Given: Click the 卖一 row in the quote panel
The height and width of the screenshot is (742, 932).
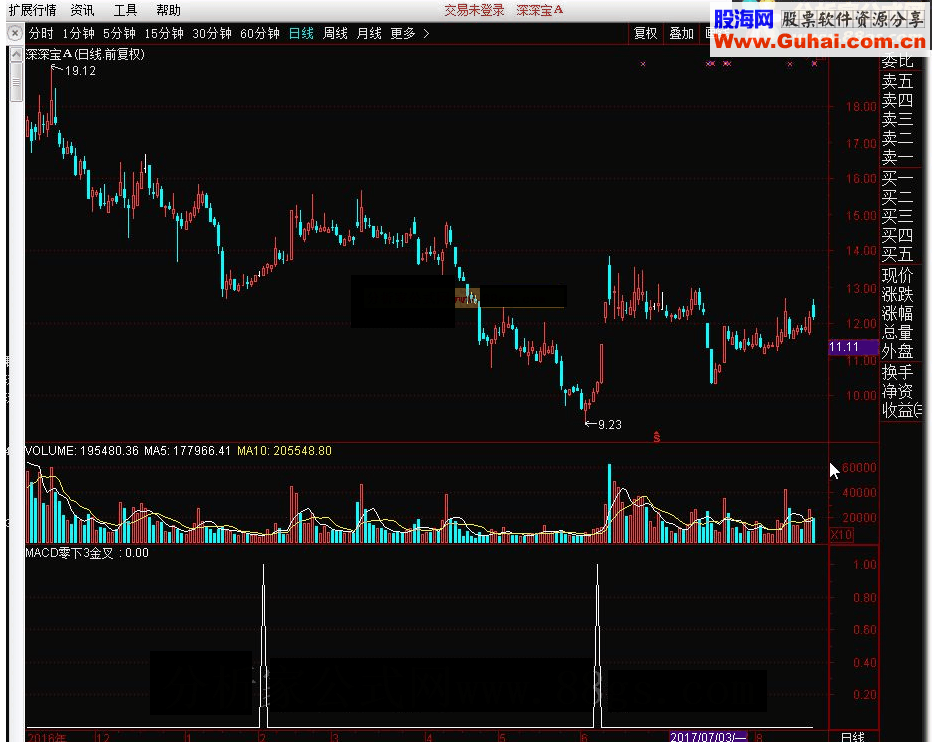Looking at the screenshot, I should point(897,157).
